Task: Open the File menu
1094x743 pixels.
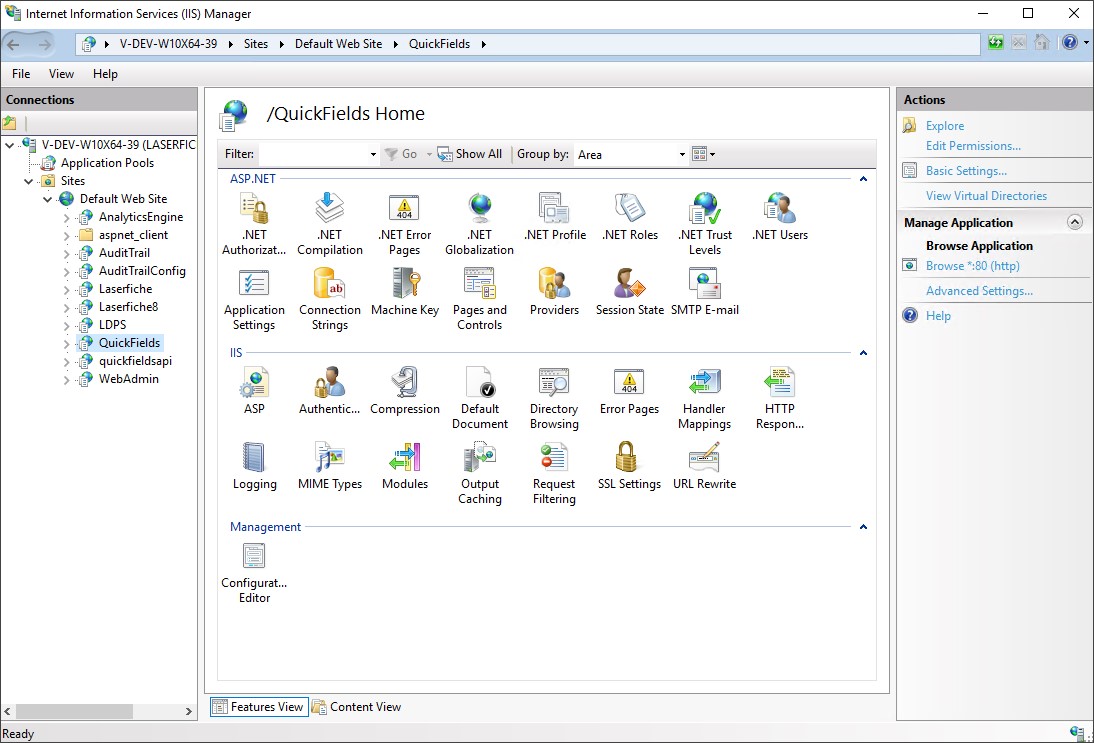Action: [x=21, y=73]
